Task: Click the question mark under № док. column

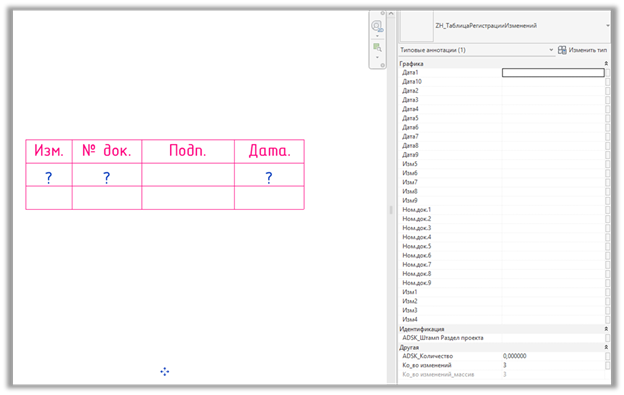Action: click(x=106, y=177)
